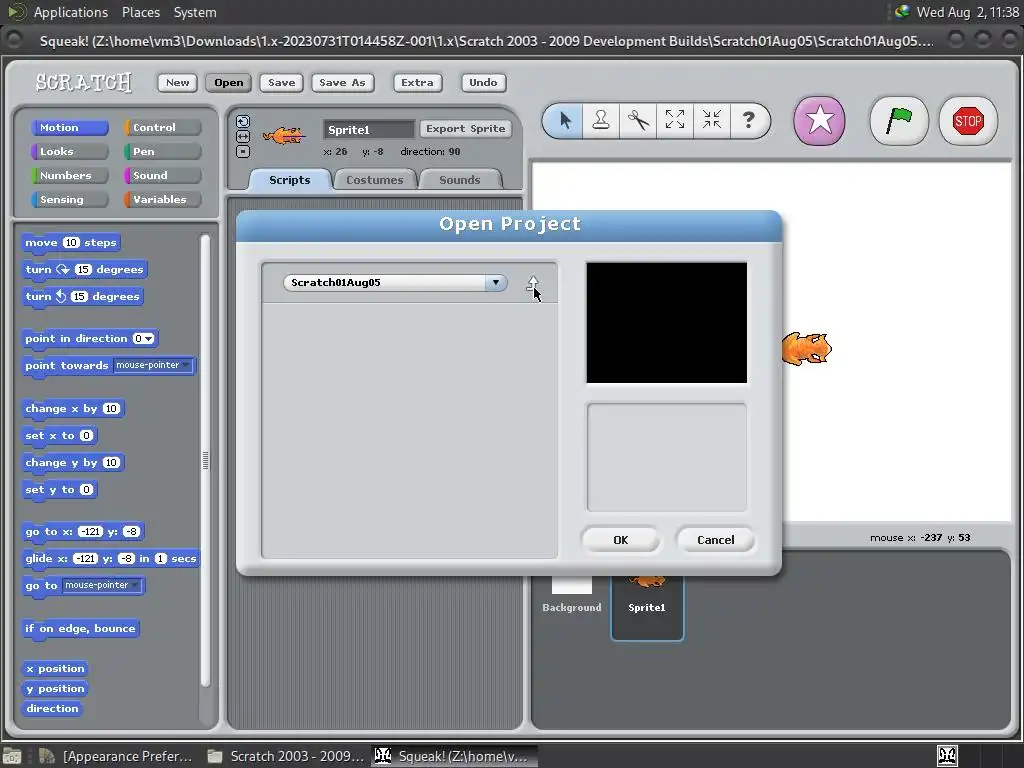The image size is (1024, 768).
Task: Click the Variables category
Action: tap(163, 200)
